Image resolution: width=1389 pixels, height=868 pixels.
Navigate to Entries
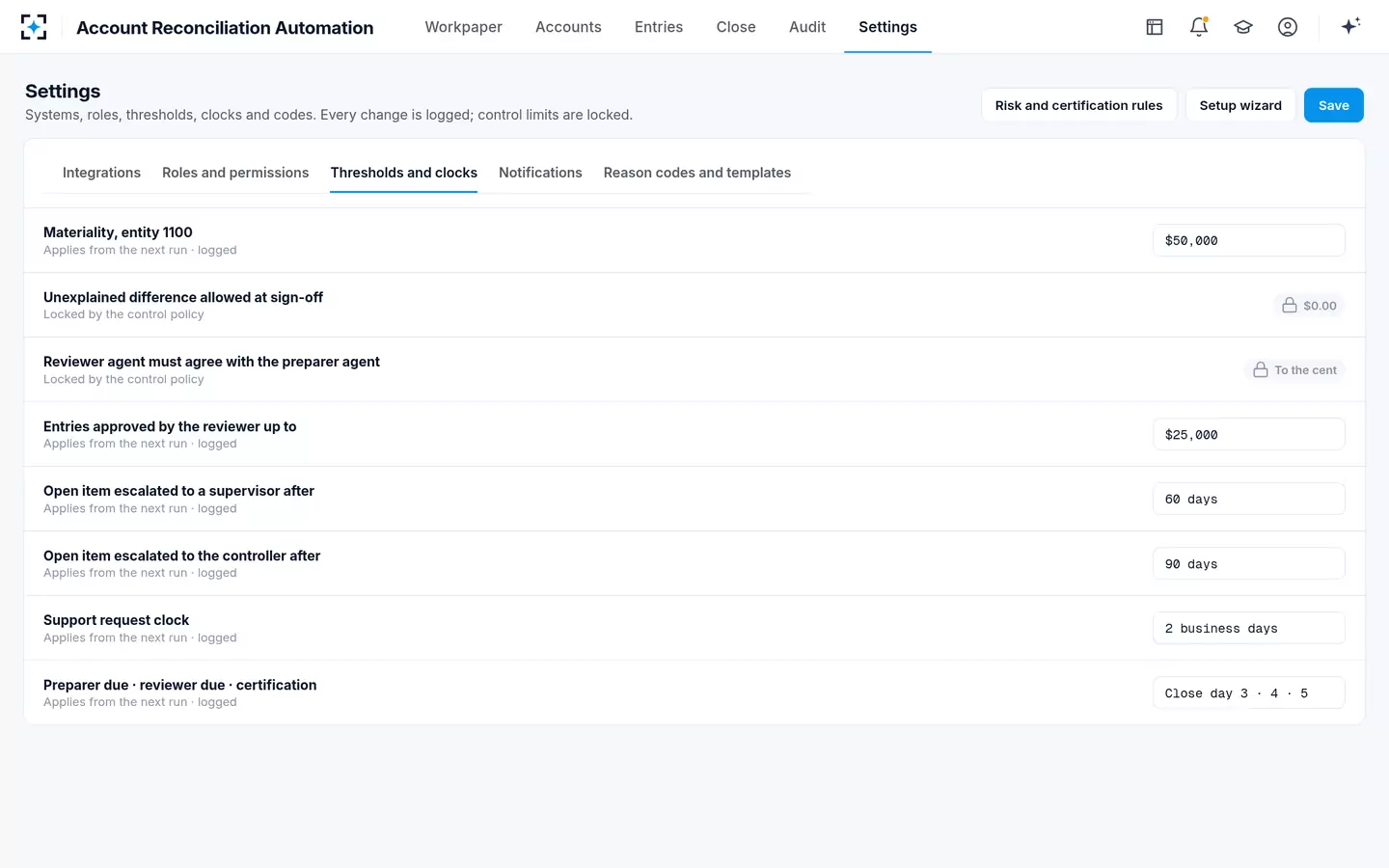(659, 27)
